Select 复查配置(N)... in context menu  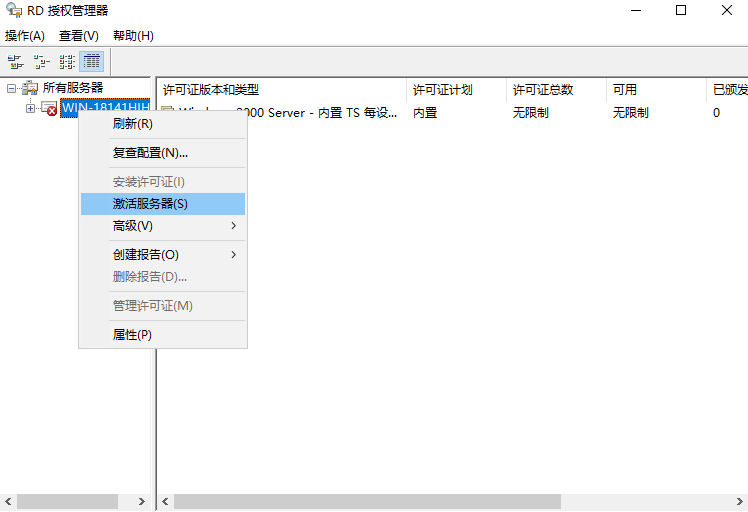[x=163, y=153]
